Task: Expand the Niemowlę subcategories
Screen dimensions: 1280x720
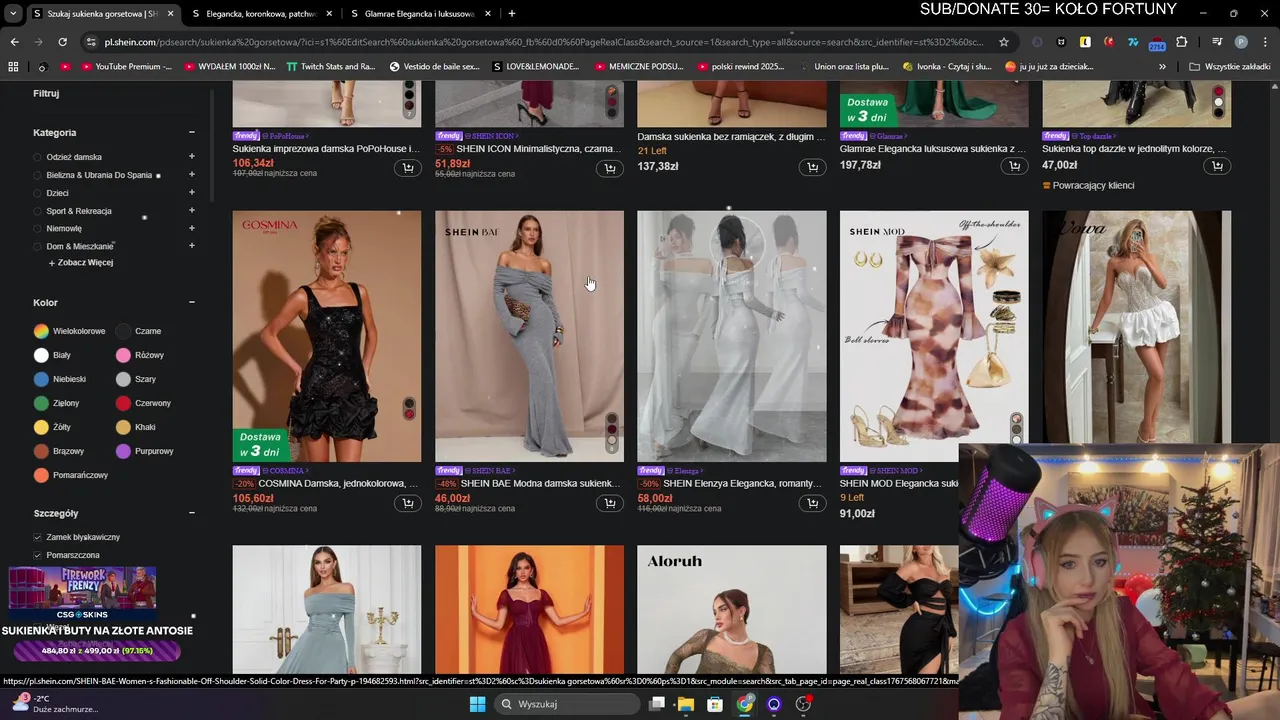Action: (x=191, y=229)
